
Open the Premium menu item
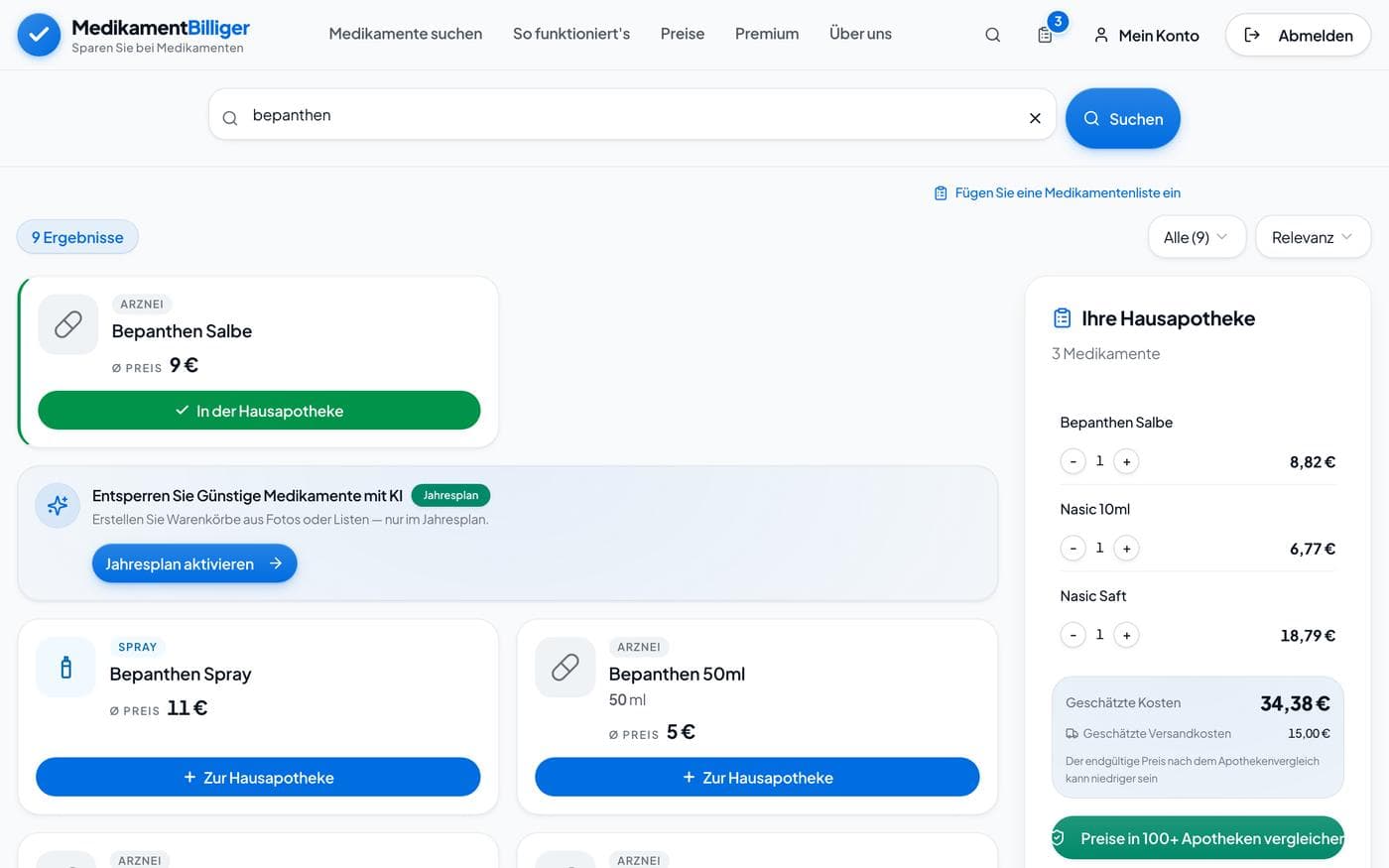(x=767, y=34)
